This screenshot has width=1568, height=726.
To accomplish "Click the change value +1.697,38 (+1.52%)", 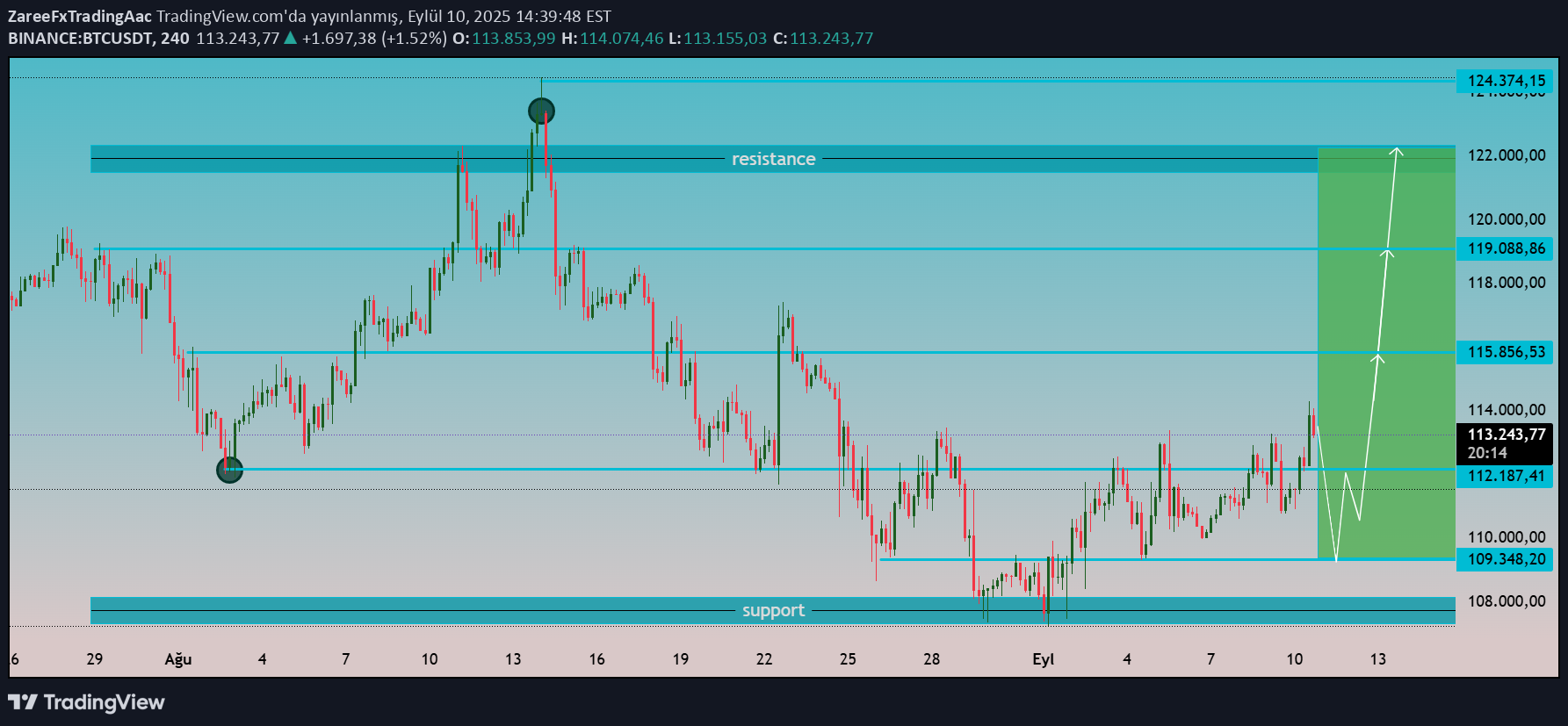I will pos(374,39).
